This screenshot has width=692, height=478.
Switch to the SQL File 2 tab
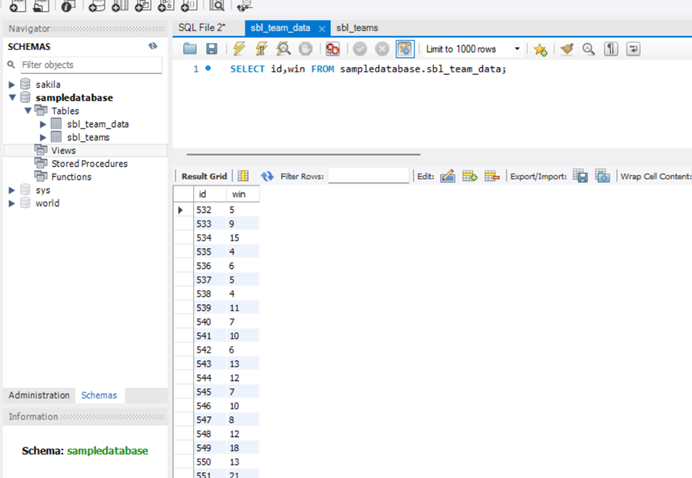coord(202,28)
